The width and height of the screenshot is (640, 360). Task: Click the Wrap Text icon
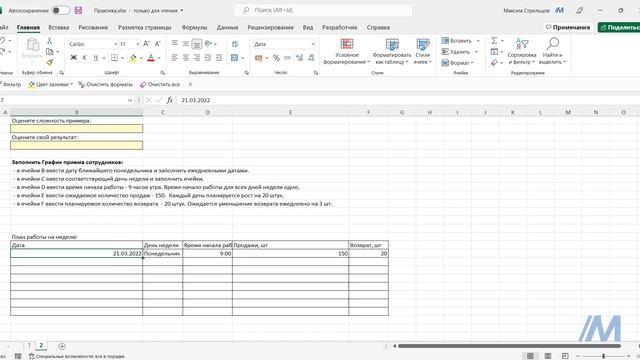235,44
